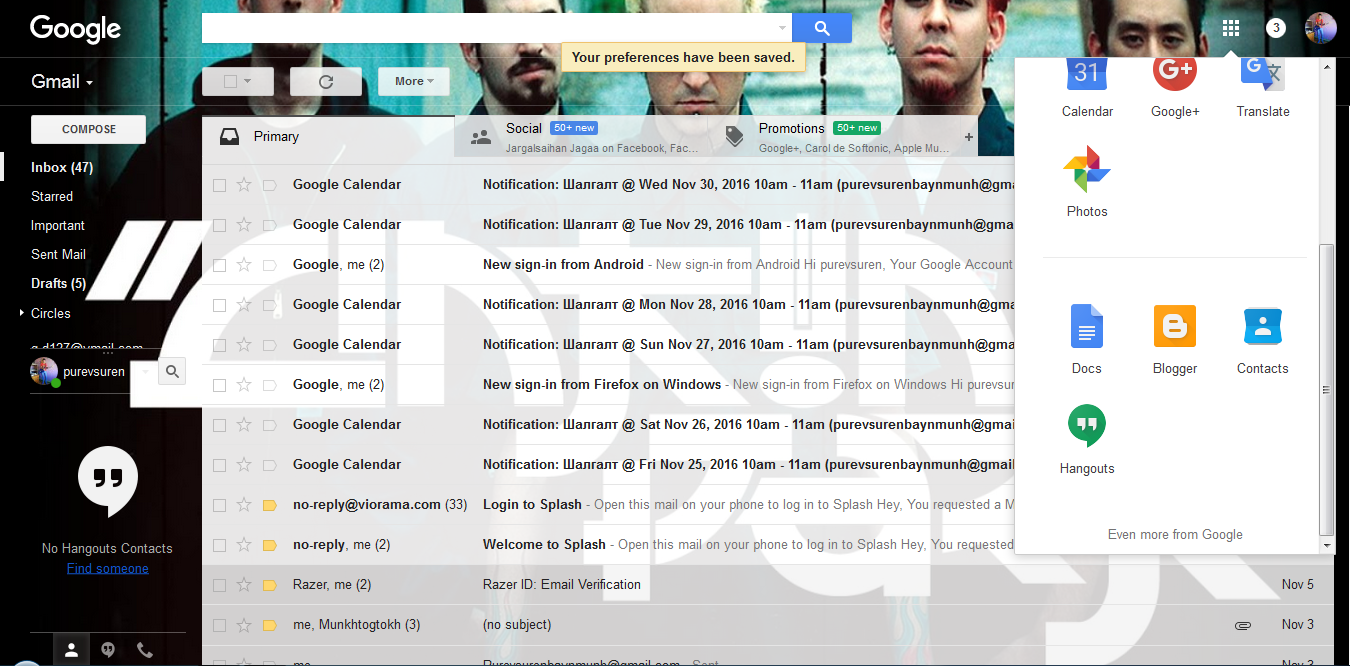Open the More actions dropdown

coord(414,82)
